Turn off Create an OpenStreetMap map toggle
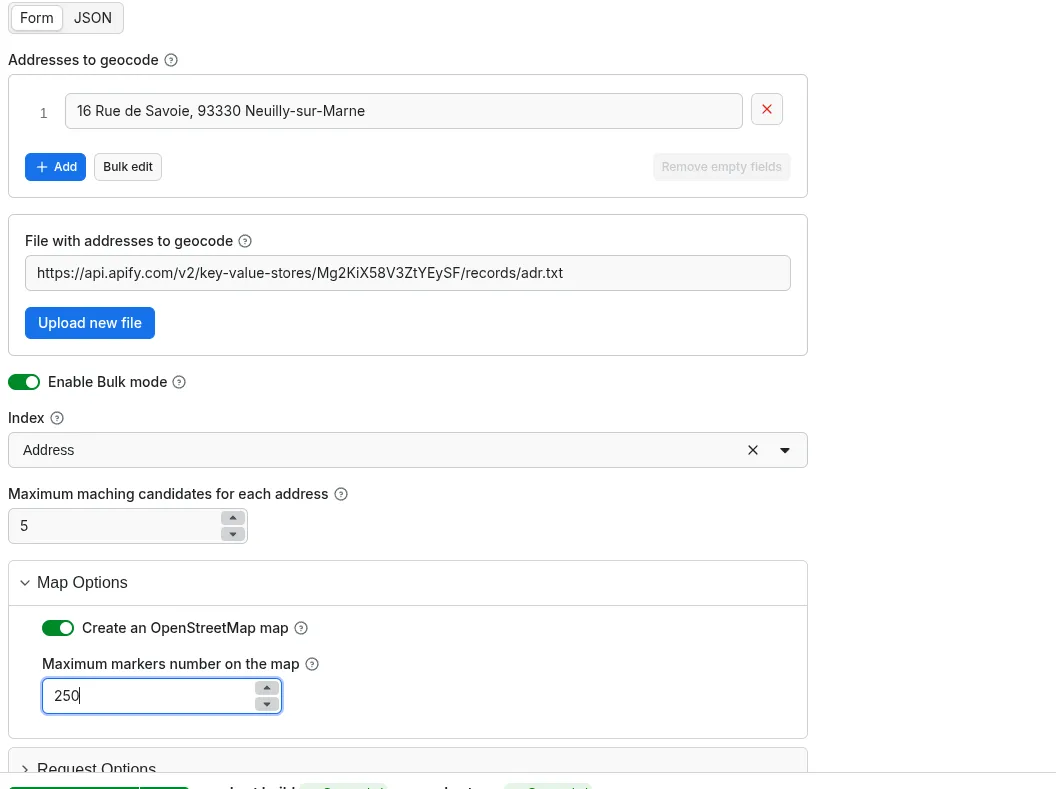1056x789 pixels. pyautogui.click(x=58, y=628)
